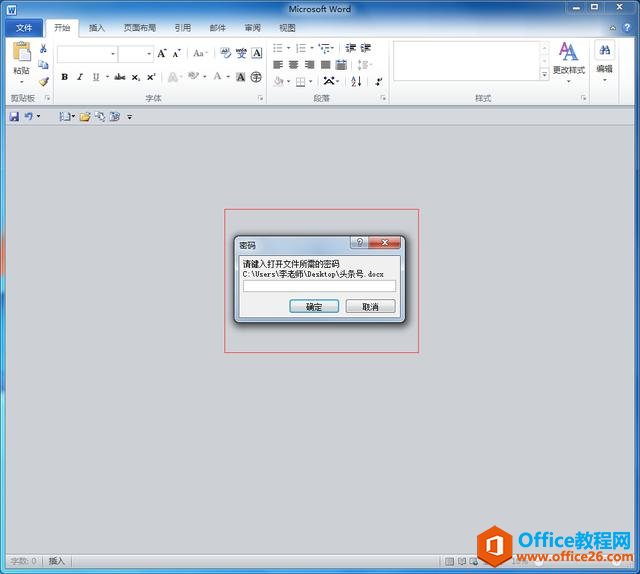
Task: Click the Word Help question mark icon
Action: pos(627,27)
